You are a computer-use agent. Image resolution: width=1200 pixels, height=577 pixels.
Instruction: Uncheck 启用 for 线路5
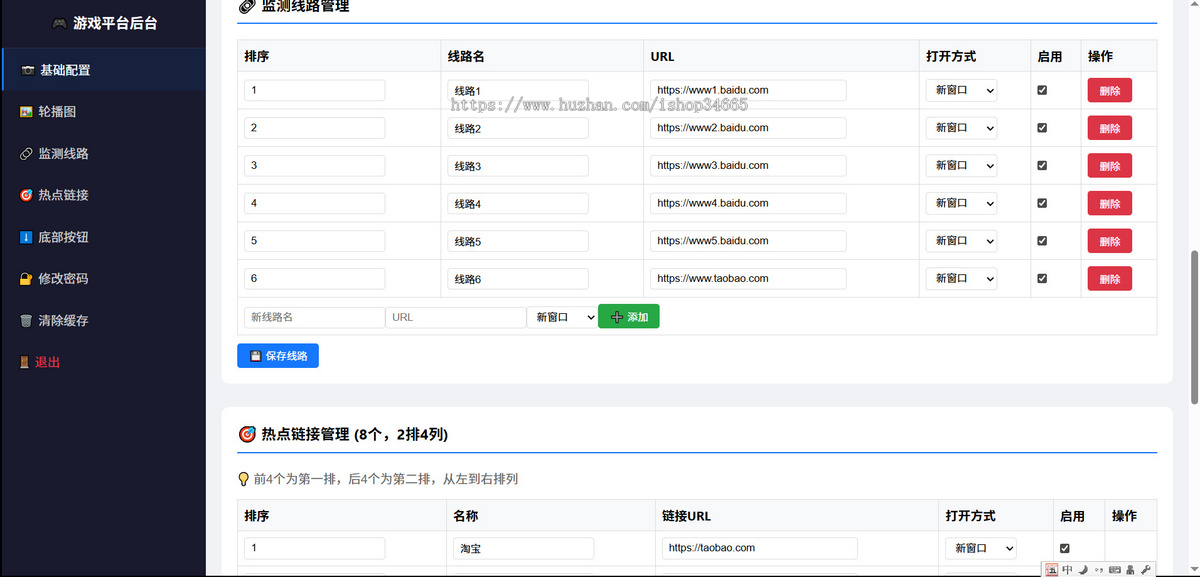click(x=1042, y=241)
